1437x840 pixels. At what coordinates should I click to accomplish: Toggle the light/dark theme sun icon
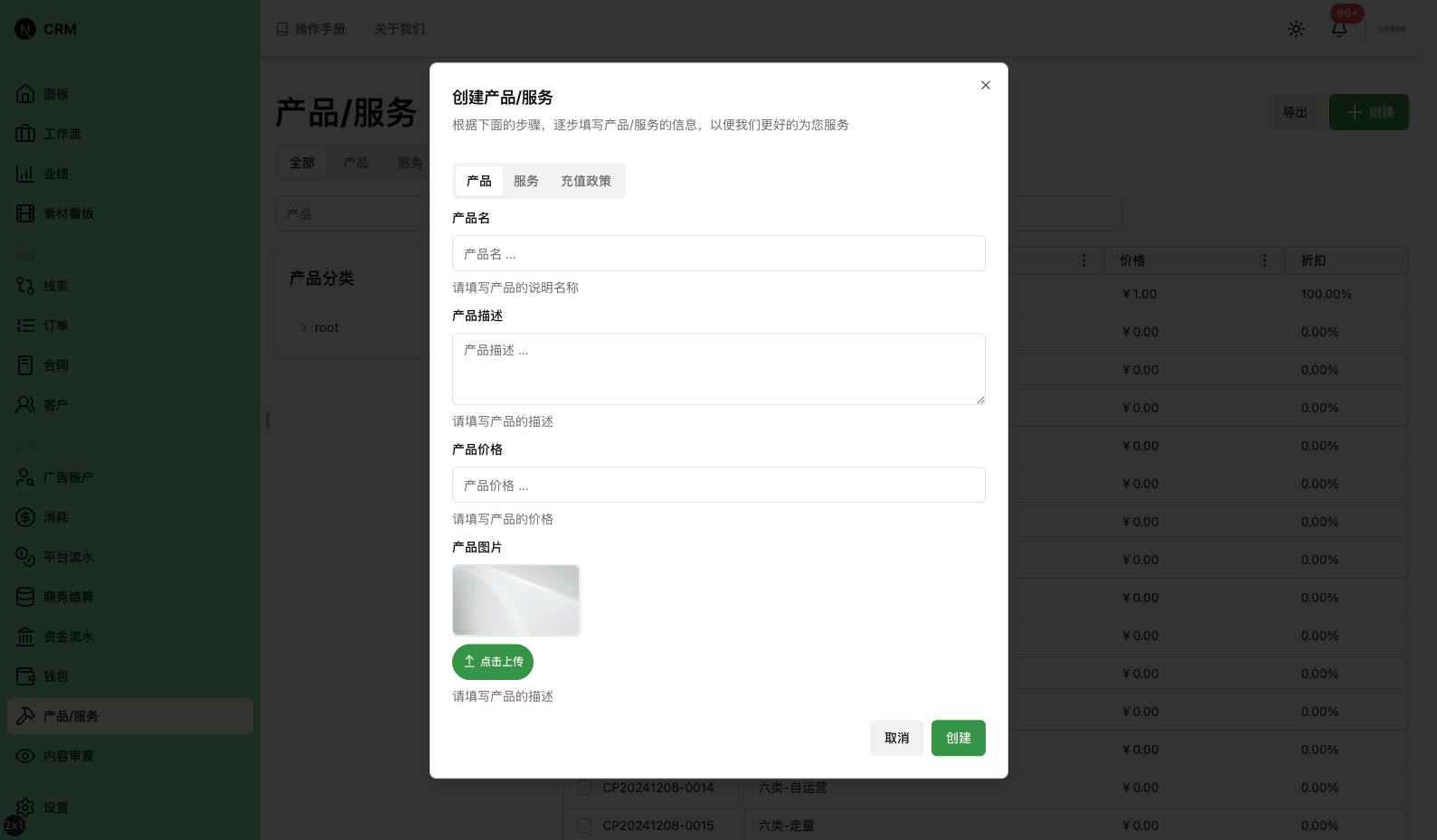pyautogui.click(x=1296, y=29)
